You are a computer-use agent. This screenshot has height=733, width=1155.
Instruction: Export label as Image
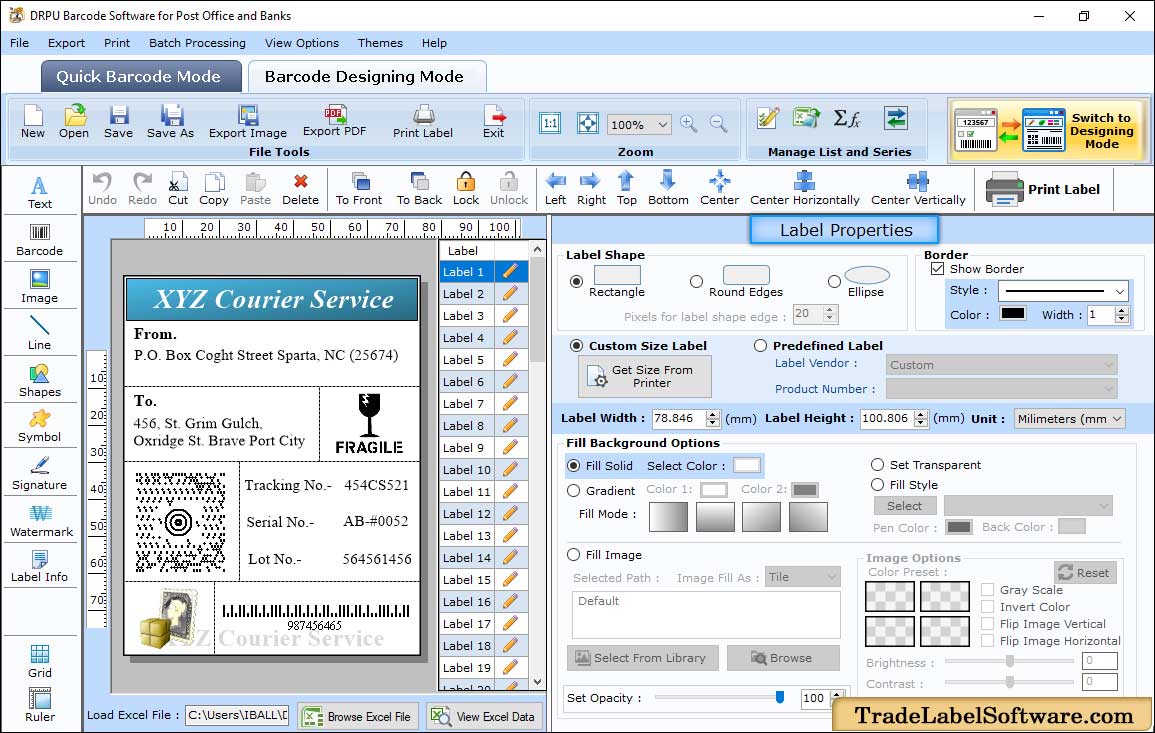pos(248,122)
